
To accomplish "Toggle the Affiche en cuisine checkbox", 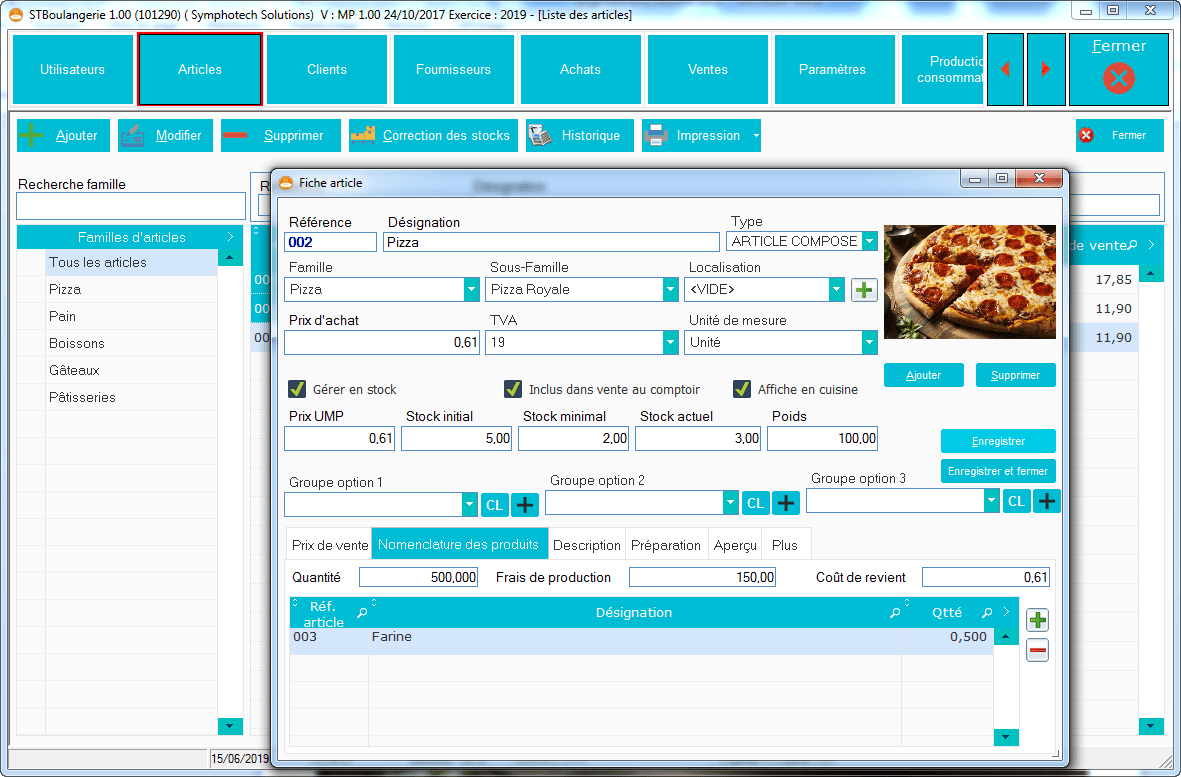I will [x=742, y=389].
